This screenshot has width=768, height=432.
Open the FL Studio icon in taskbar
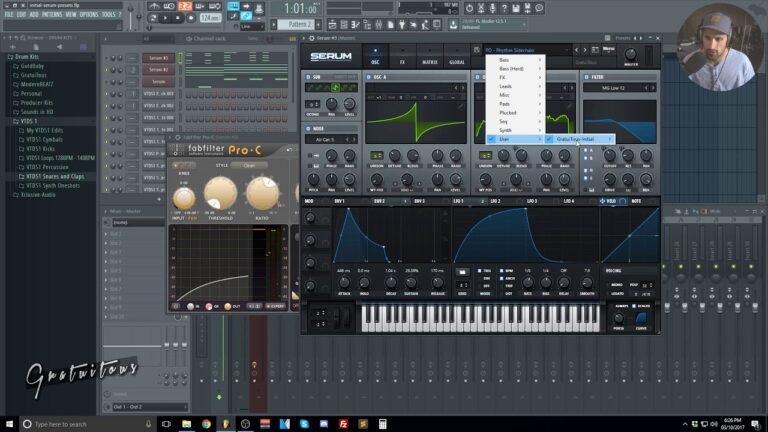226,424
